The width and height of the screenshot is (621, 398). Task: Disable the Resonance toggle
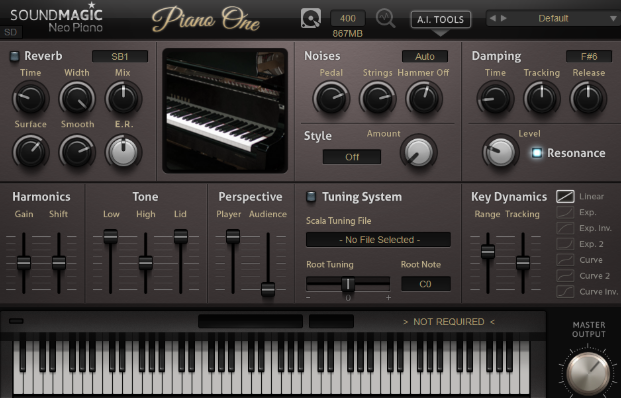coord(537,153)
